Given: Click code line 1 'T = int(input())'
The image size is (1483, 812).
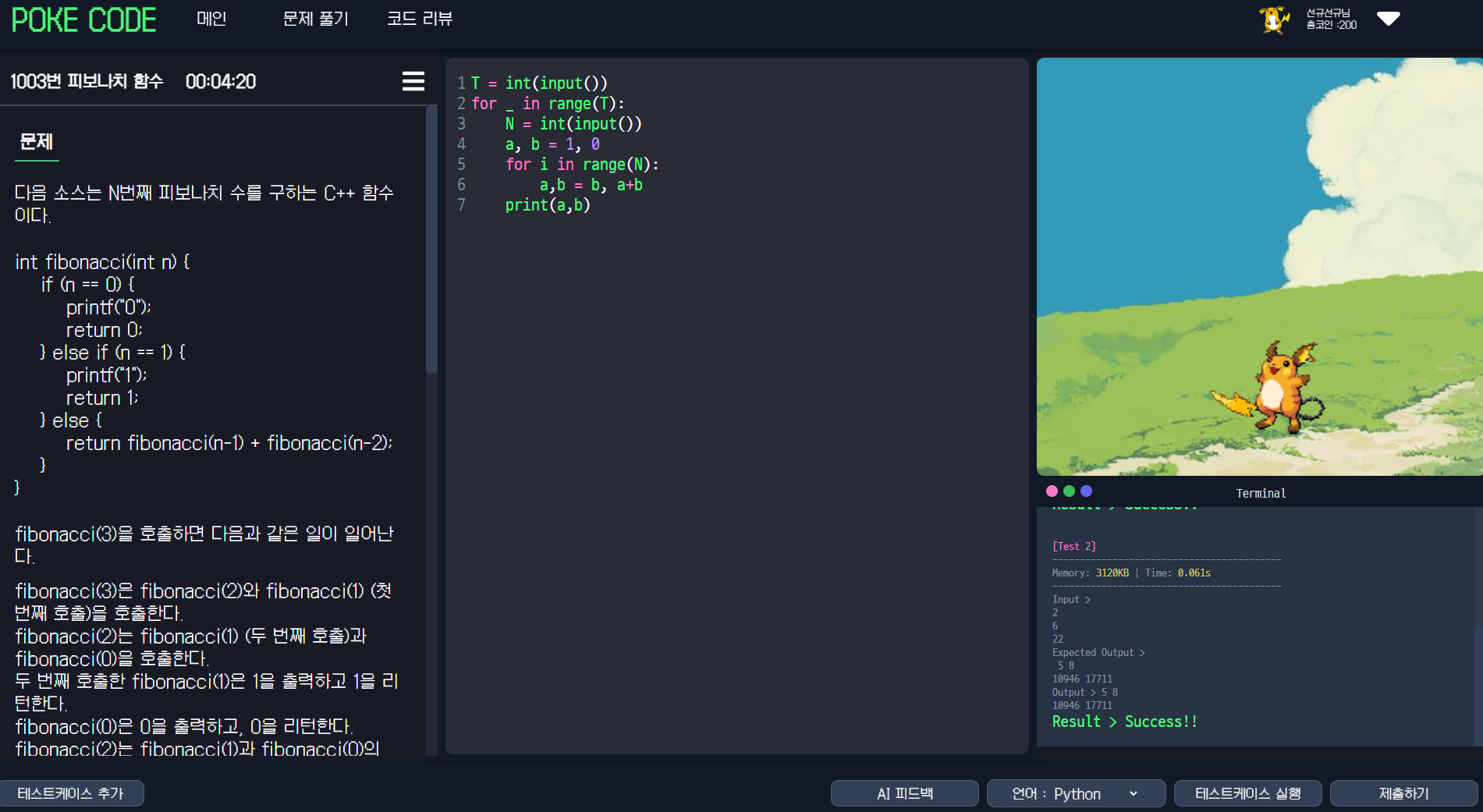Looking at the screenshot, I should point(539,83).
